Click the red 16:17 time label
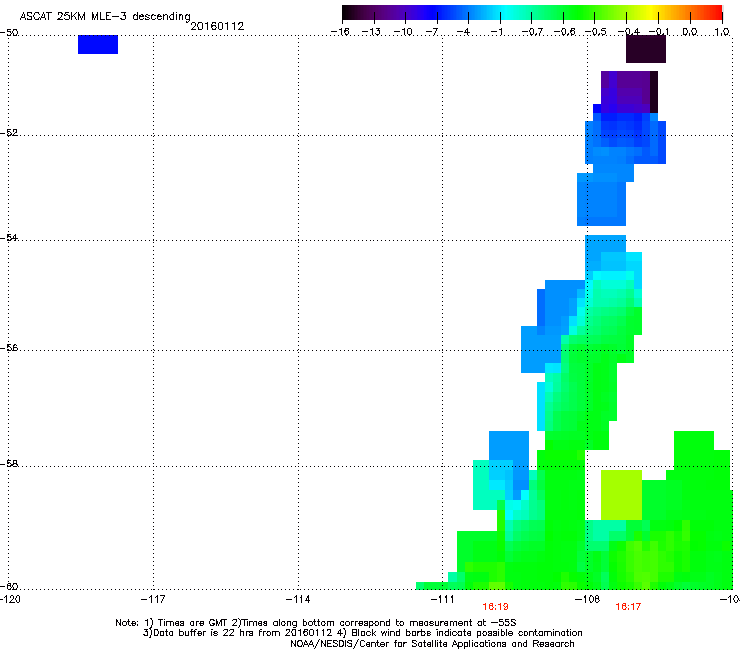 [x=628, y=607]
